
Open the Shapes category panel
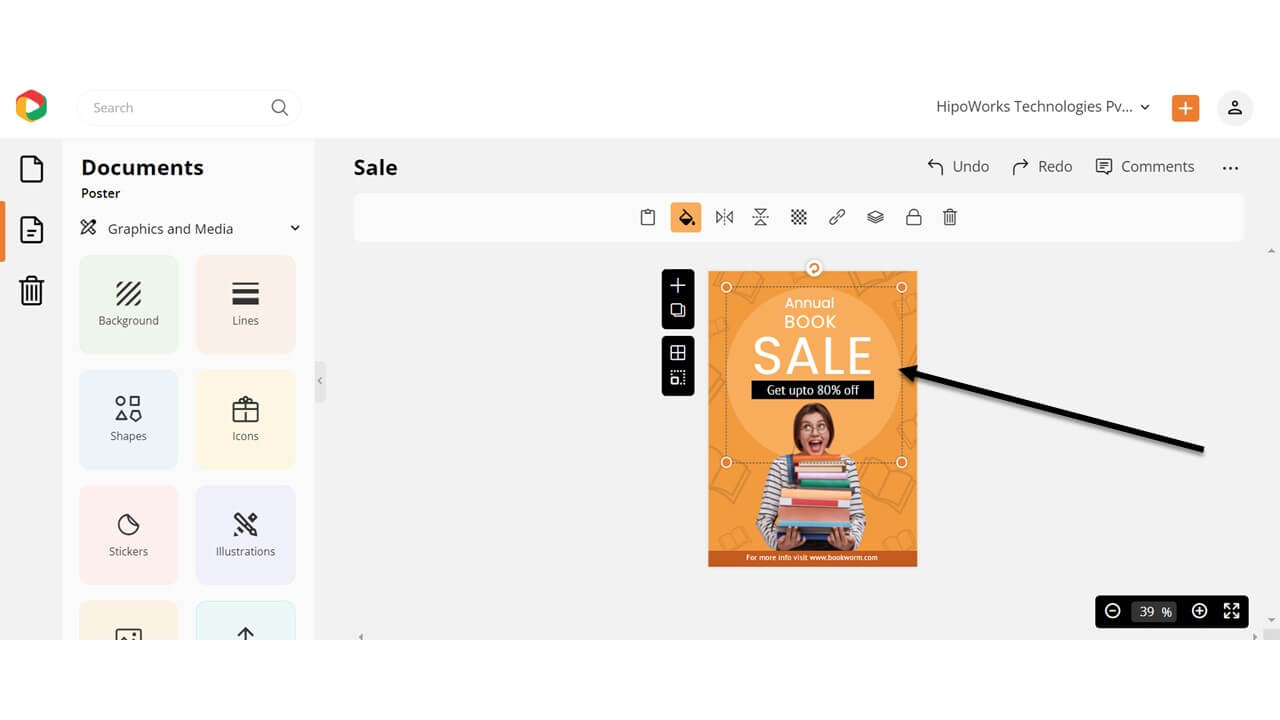pyautogui.click(x=128, y=419)
